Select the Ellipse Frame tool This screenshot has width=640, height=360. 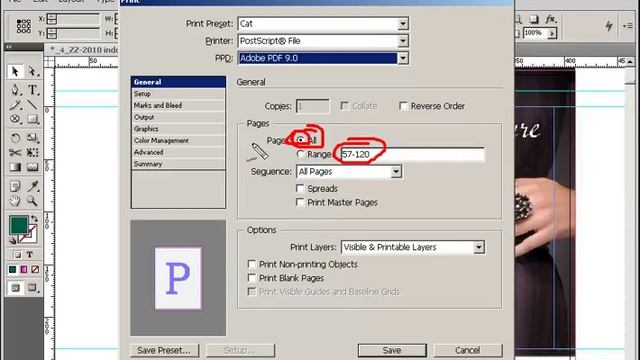click(15, 119)
